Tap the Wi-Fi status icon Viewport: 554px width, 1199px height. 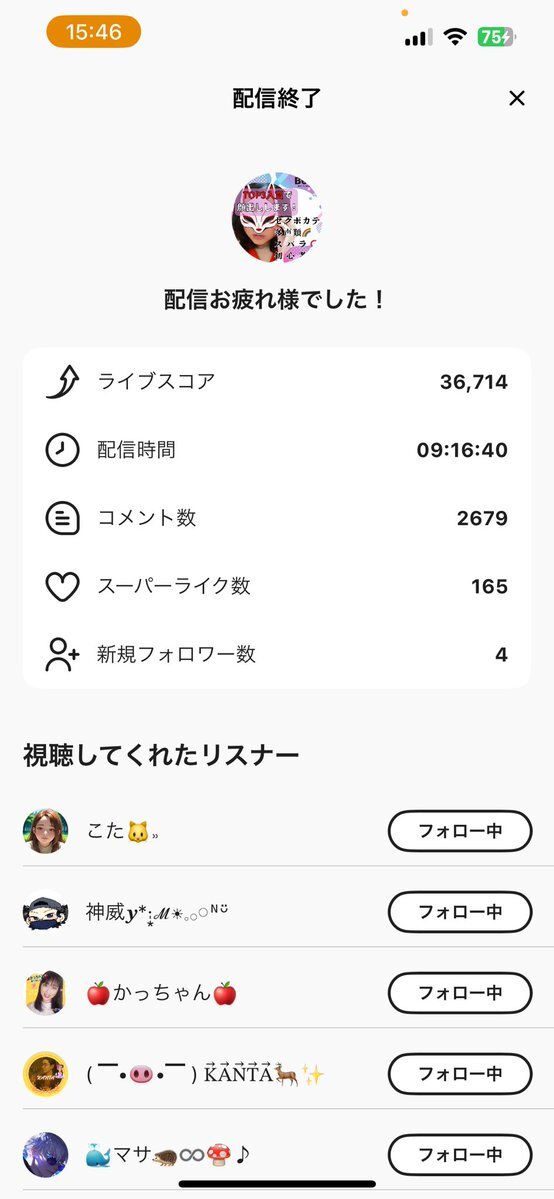click(456, 37)
